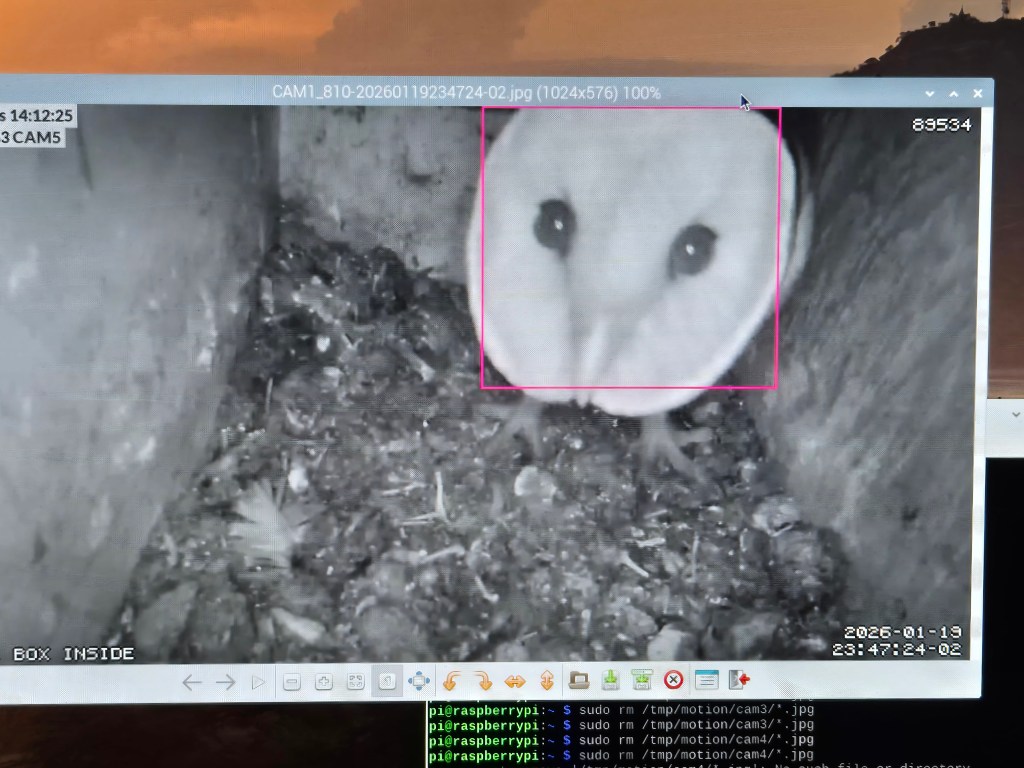Zoom out of the image
1024x768 pixels.
click(x=292, y=682)
